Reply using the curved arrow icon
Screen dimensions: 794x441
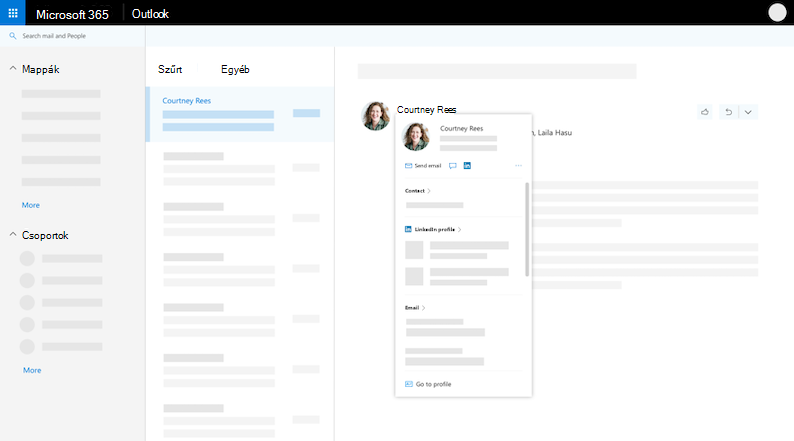click(x=729, y=112)
